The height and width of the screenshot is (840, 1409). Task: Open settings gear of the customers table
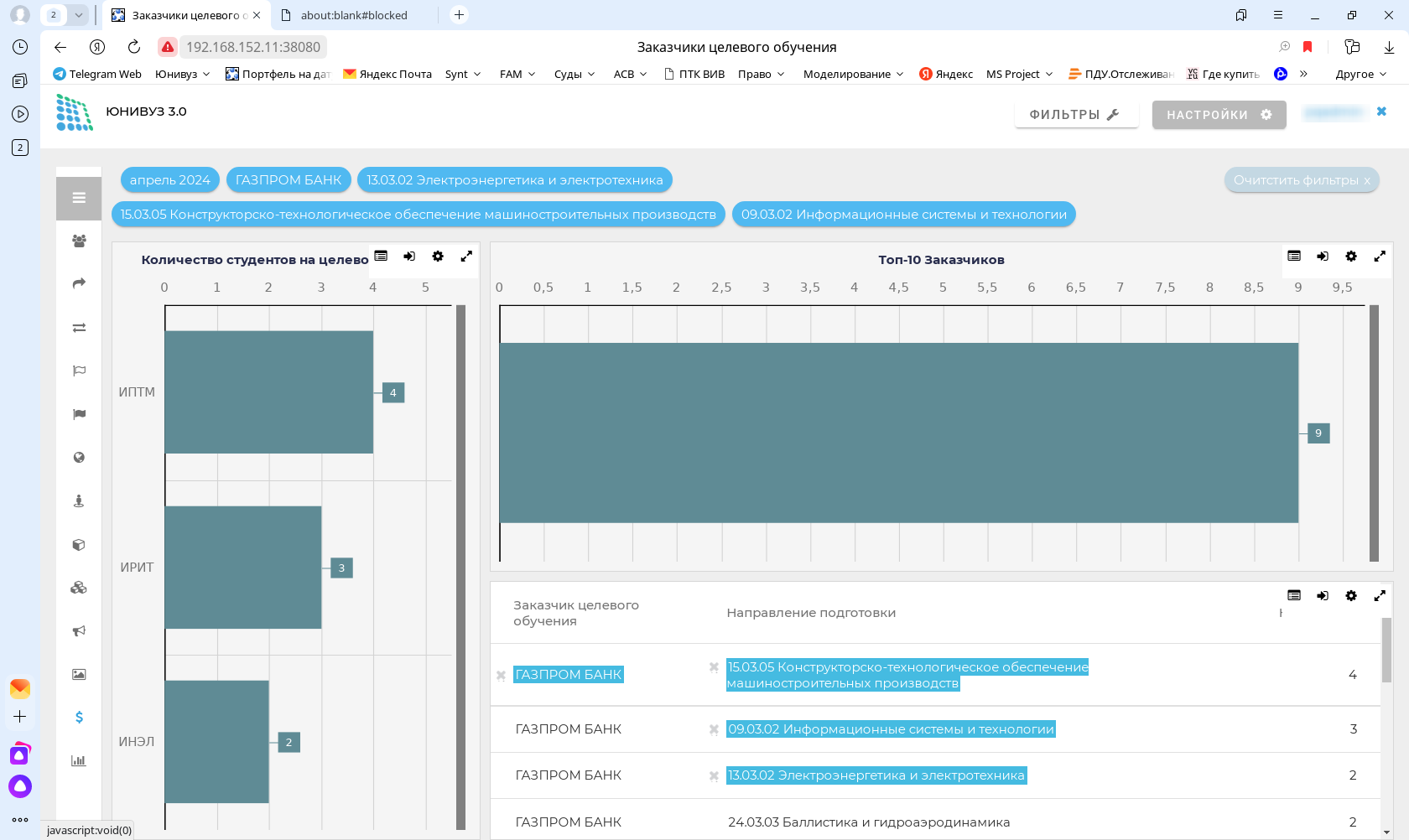coord(1351,596)
